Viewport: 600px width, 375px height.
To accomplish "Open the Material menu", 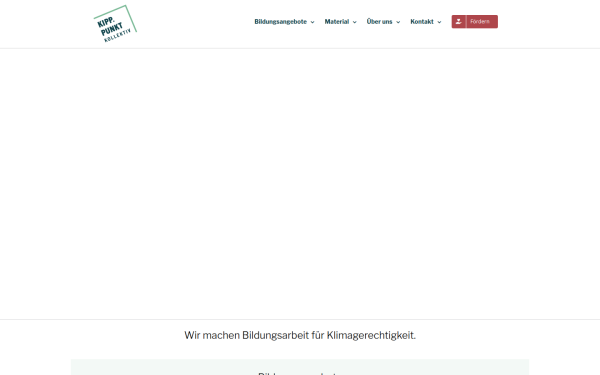I will [337, 22].
